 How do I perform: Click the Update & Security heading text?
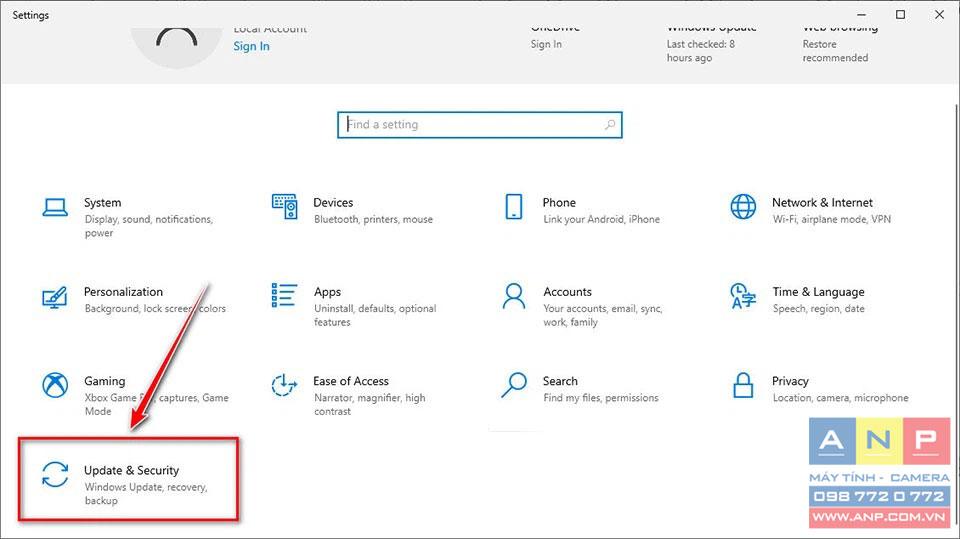pyautogui.click(x=132, y=470)
